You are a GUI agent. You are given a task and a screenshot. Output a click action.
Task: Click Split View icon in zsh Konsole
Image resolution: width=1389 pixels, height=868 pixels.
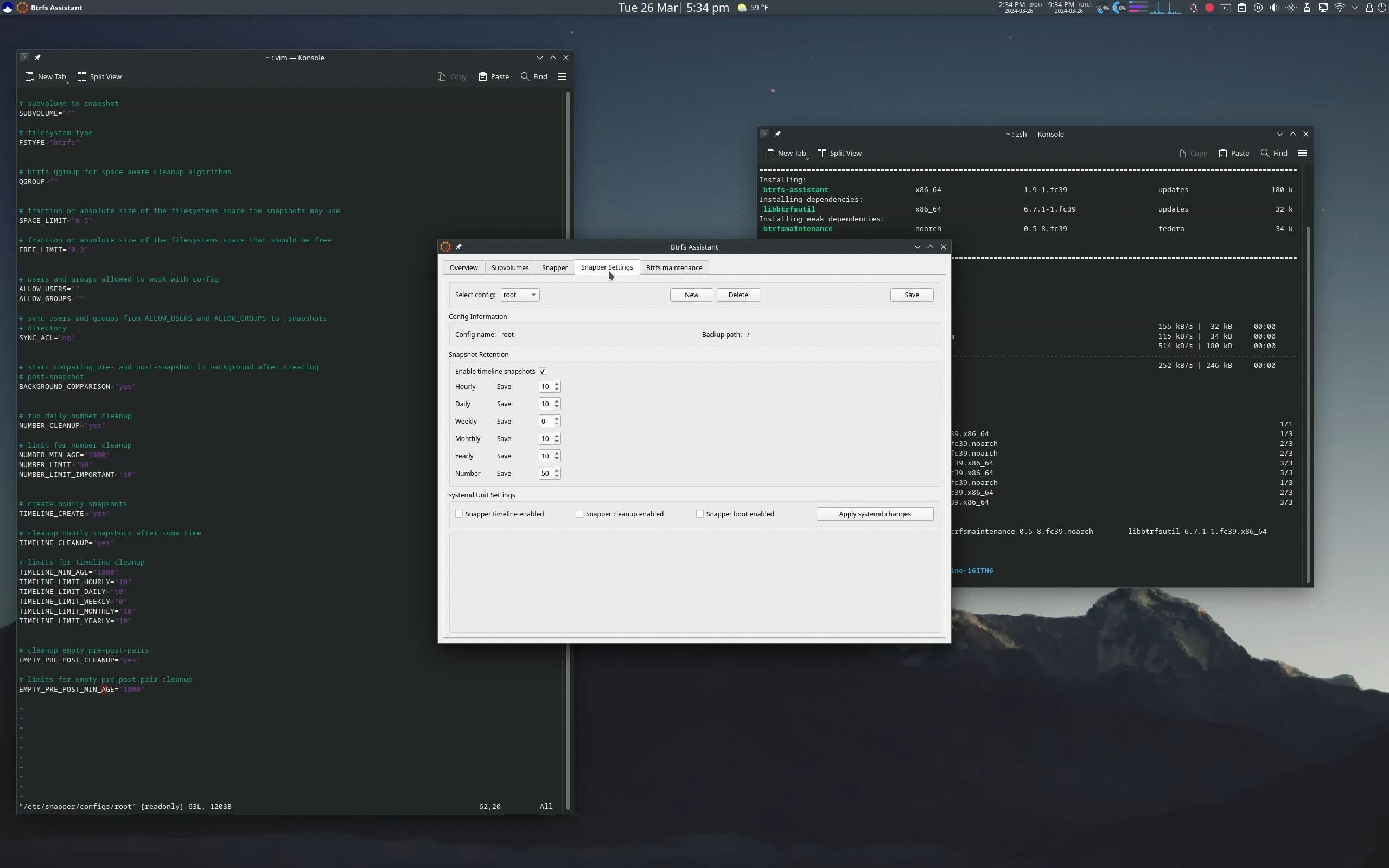click(822, 152)
